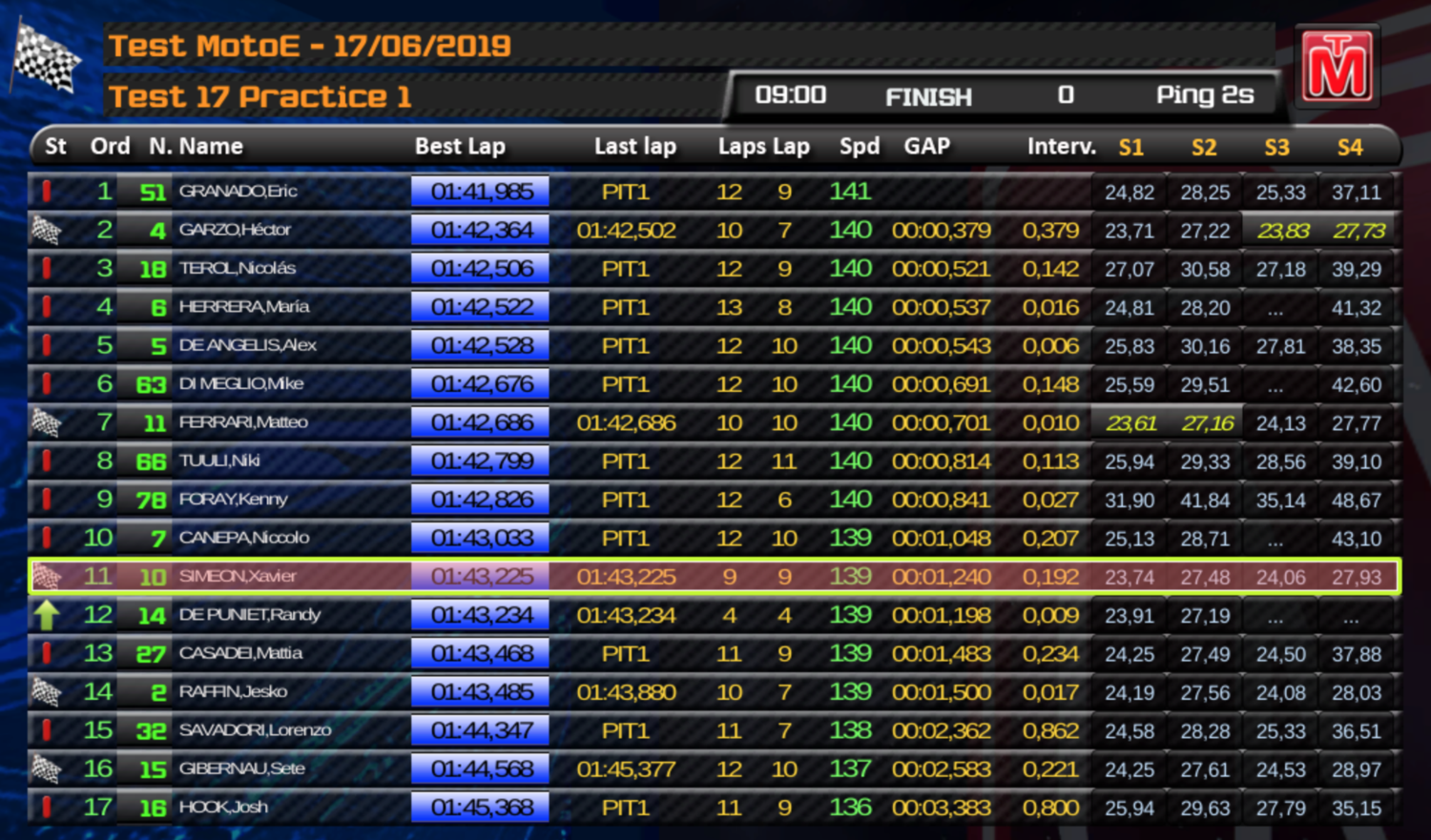Click the Spd column header
Screen dimensions: 1431x840
860,147
